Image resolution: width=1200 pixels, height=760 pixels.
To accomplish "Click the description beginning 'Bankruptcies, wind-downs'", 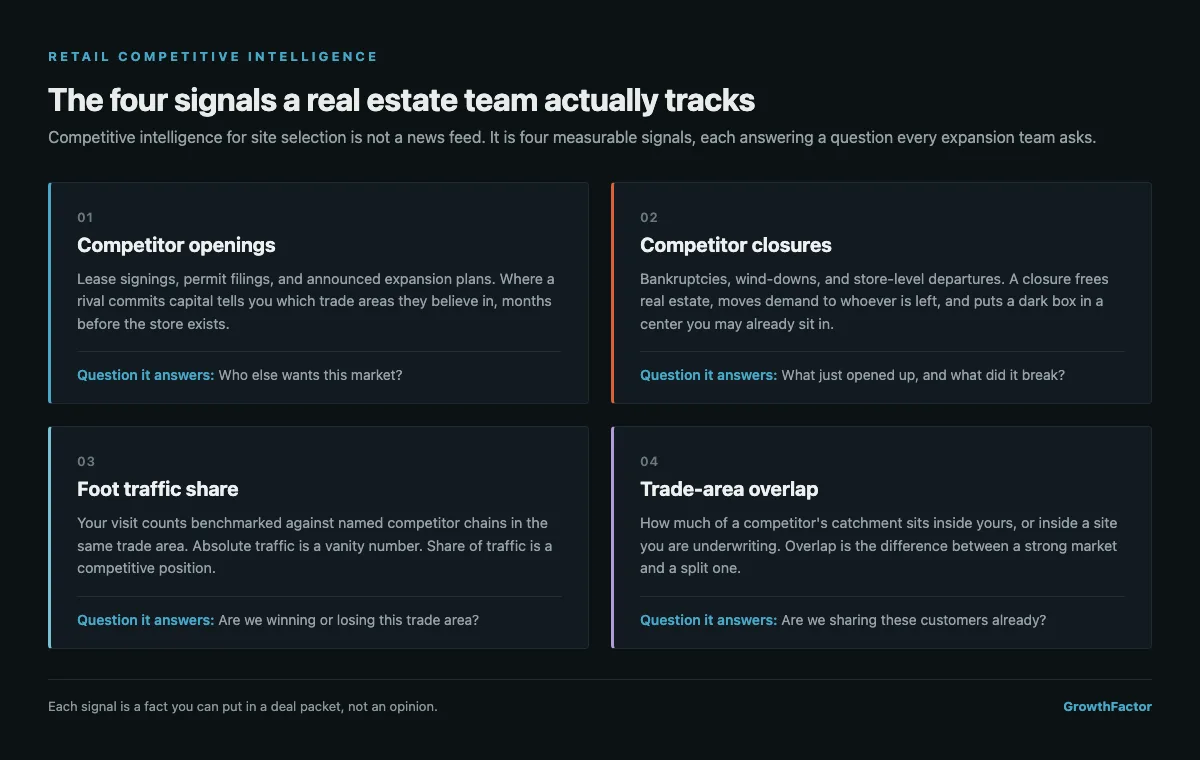I will 875,301.
